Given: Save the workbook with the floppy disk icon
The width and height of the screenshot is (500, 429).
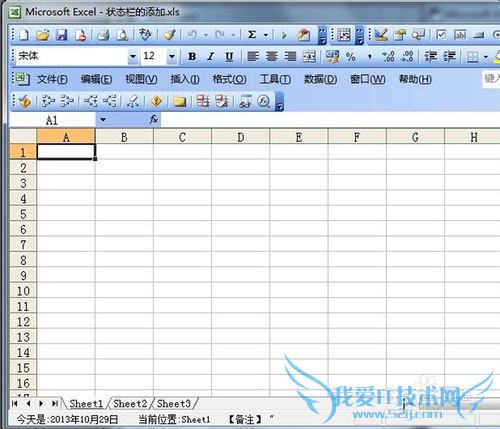Looking at the screenshot, I should (x=61, y=35).
